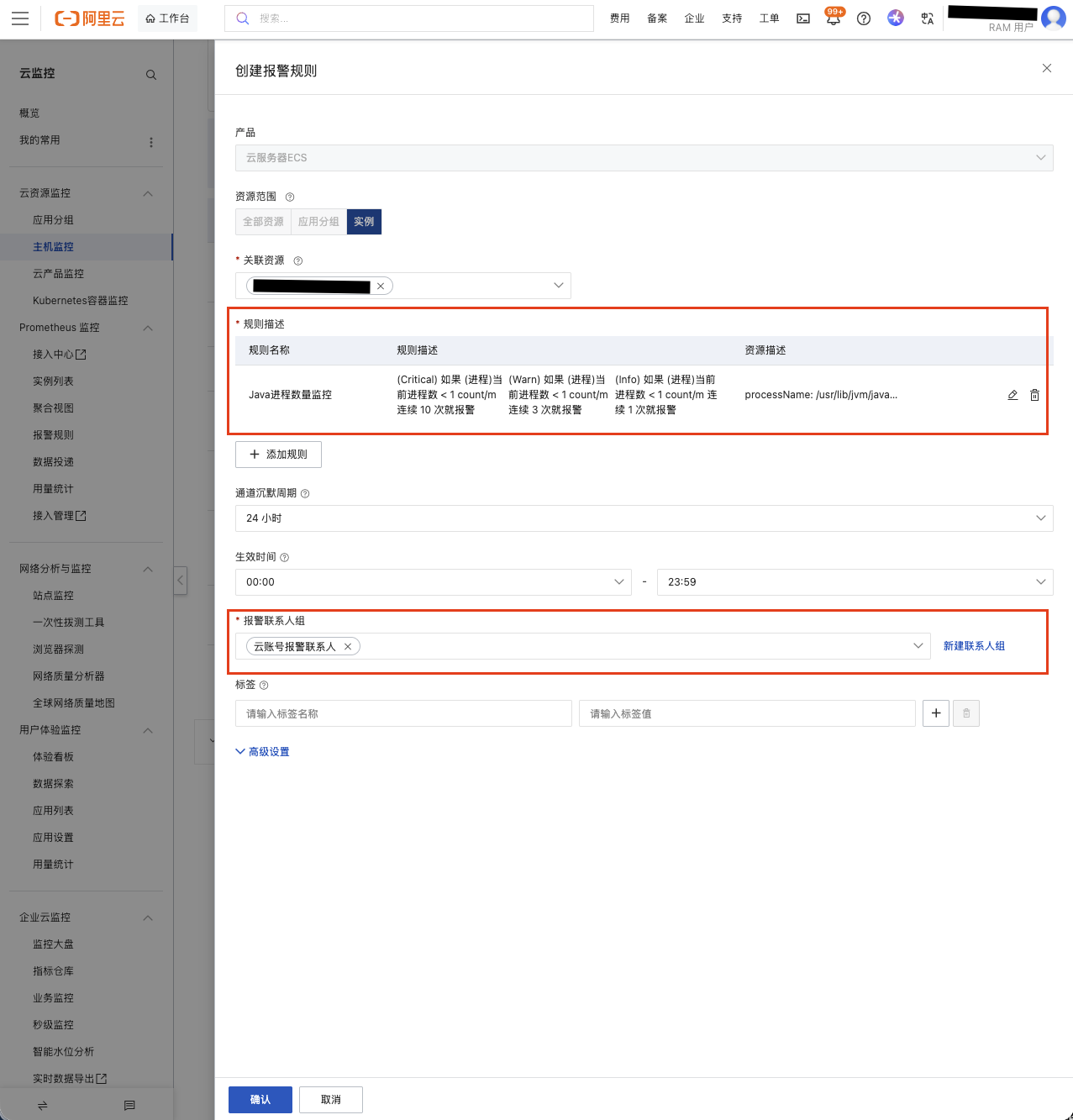Select 全部资源 resource scope option
This screenshot has width=1073, height=1120.
263,222
